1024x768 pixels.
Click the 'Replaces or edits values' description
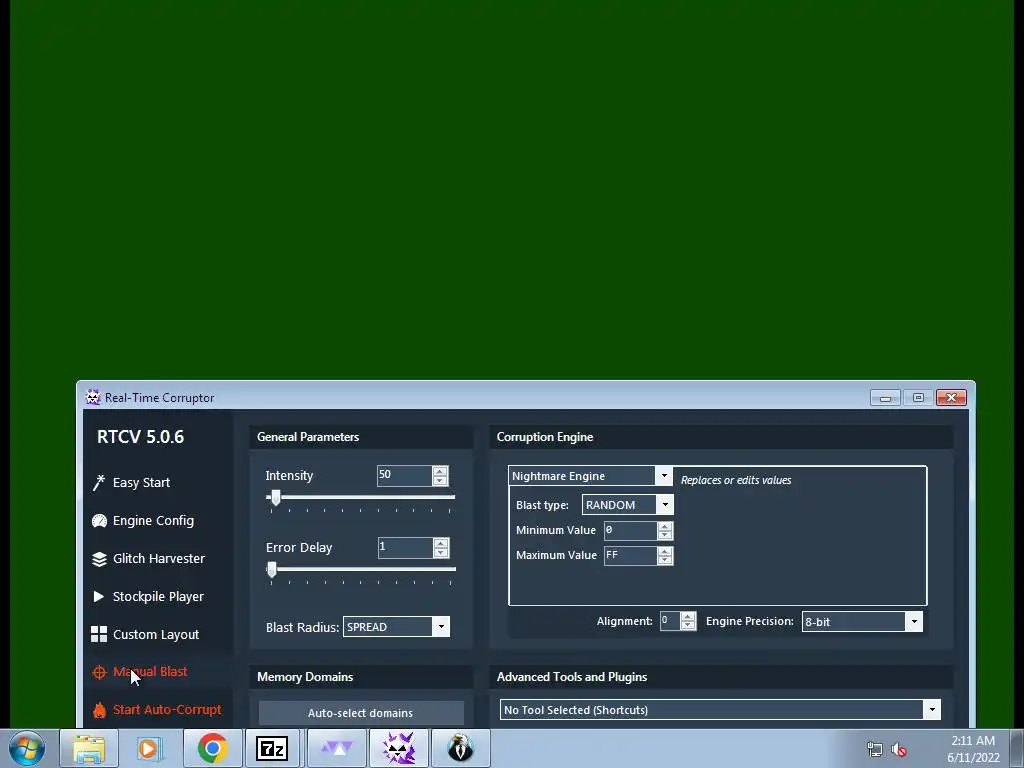pos(736,480)
